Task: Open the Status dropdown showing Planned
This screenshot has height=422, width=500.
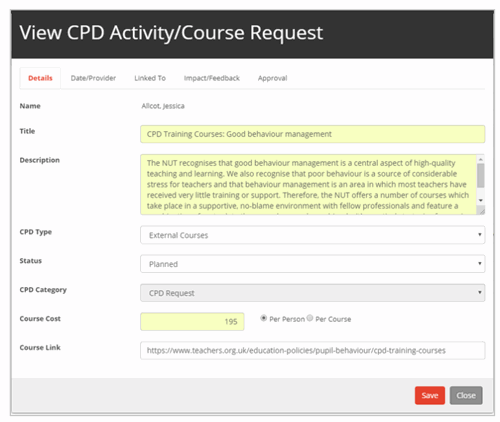Action: [x=312, y=264]
